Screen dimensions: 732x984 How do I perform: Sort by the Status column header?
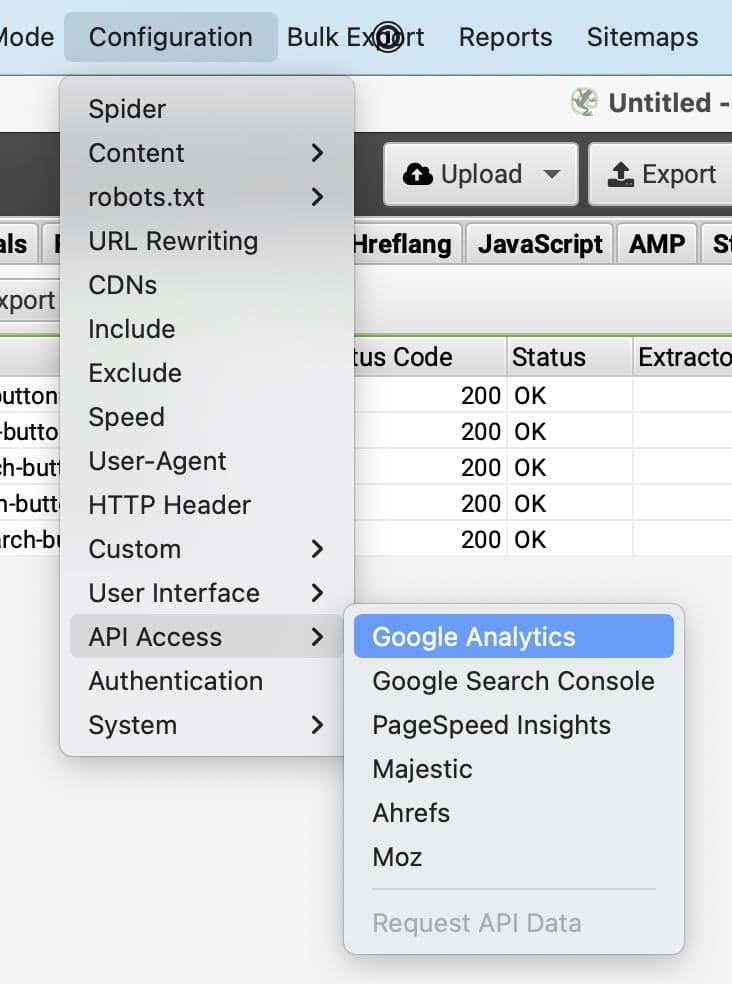click(549, 357)
